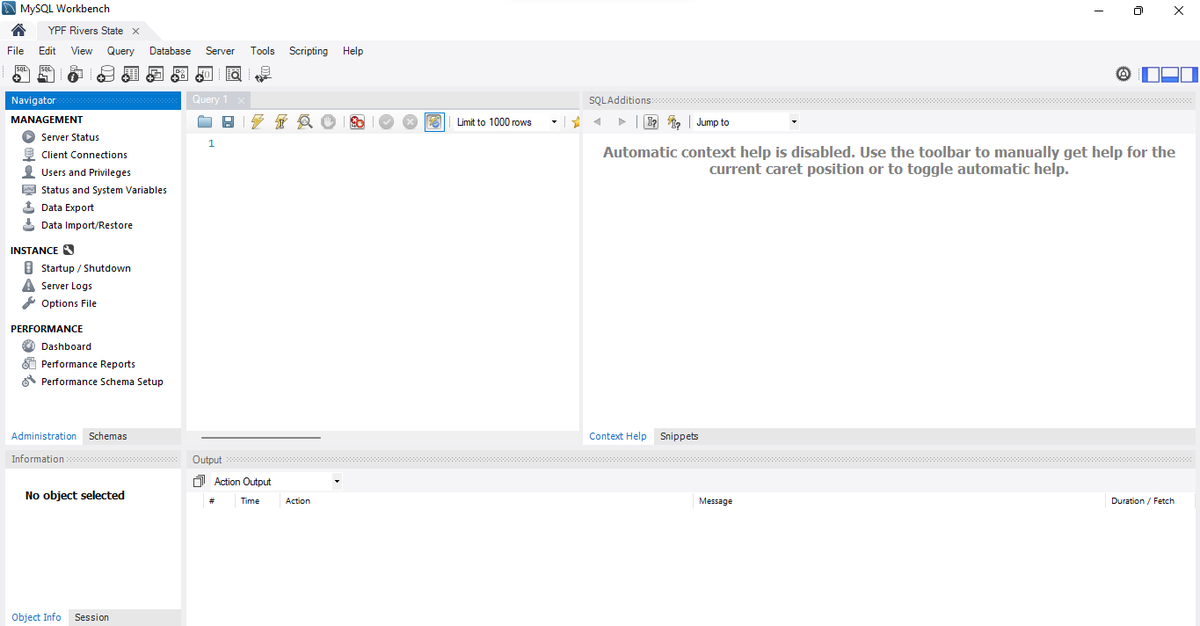Go back in context help history
The width and height of the screenshot is (1200, 626).
pos(597,122)
